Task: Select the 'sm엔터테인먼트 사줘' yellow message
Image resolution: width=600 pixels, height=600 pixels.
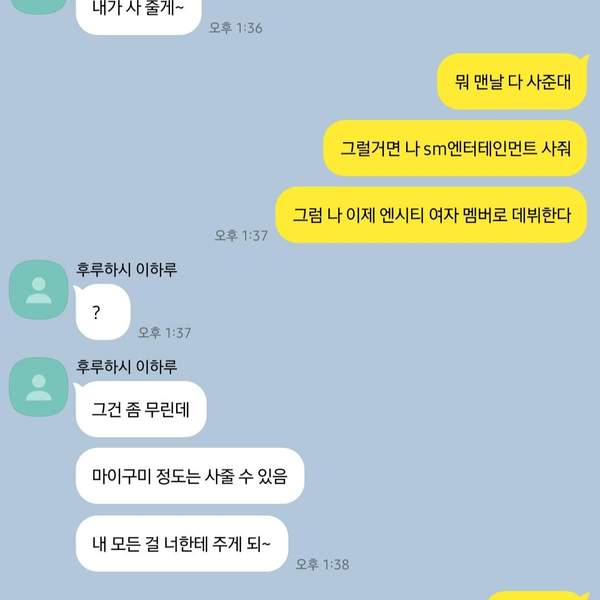Action: [455, 148]
